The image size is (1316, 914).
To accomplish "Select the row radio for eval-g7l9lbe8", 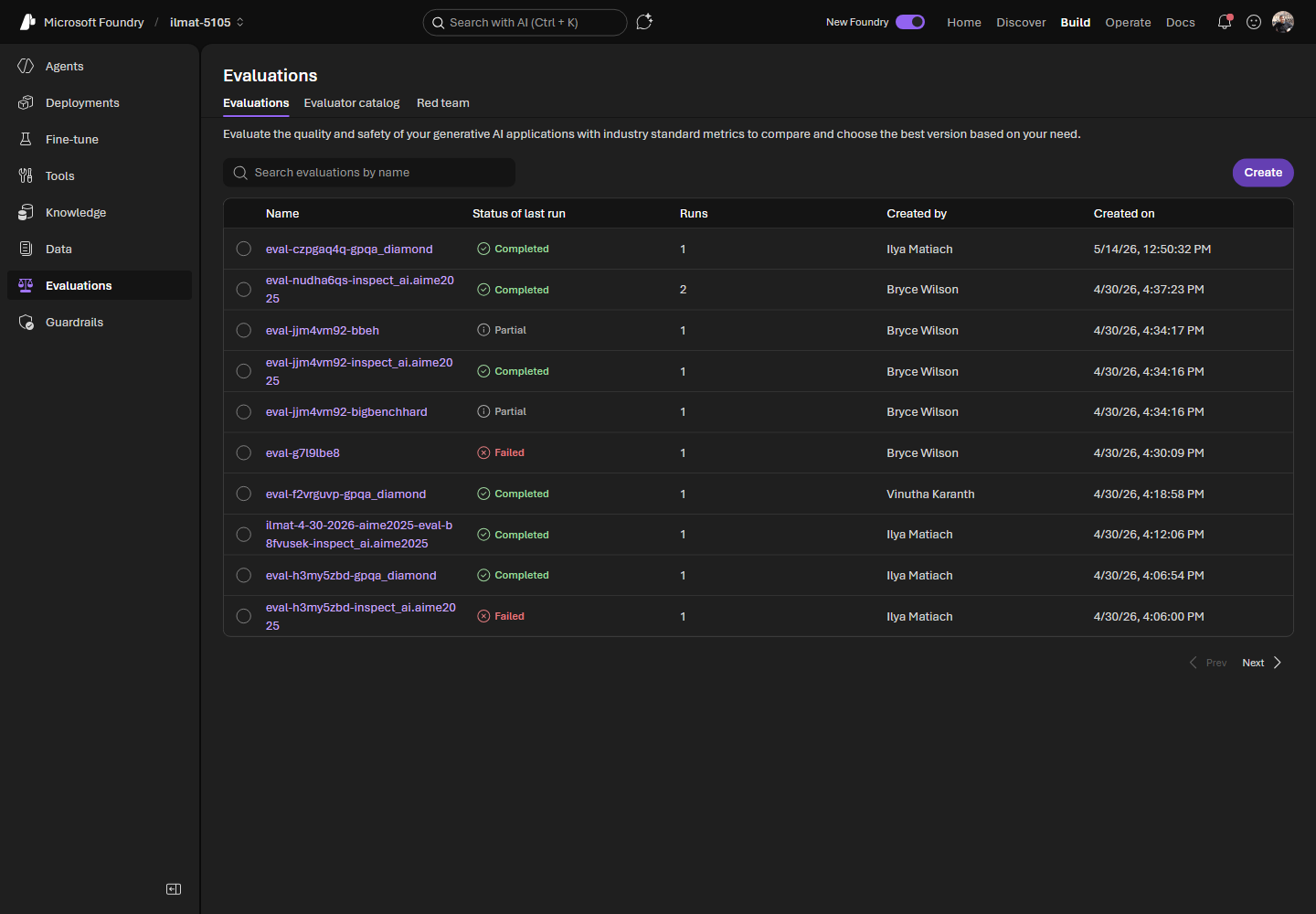I will coord(244,452).
